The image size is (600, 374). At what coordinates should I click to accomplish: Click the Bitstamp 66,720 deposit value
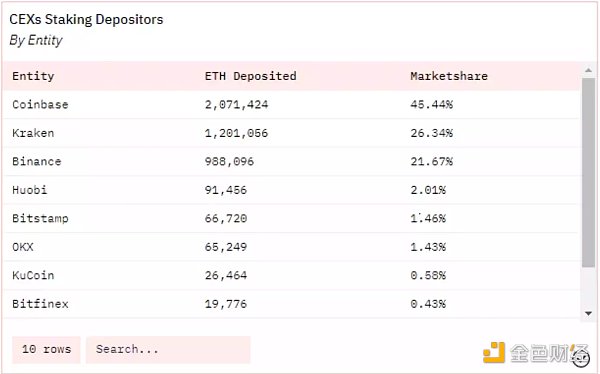point(226,219)
